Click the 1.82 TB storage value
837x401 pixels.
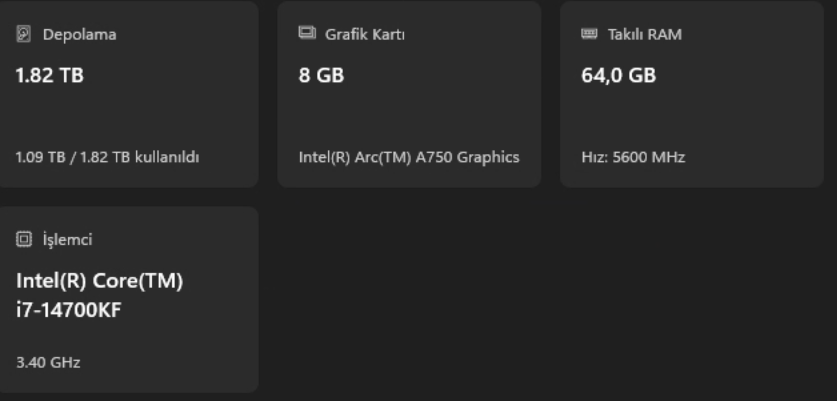[x=50, y=75]
